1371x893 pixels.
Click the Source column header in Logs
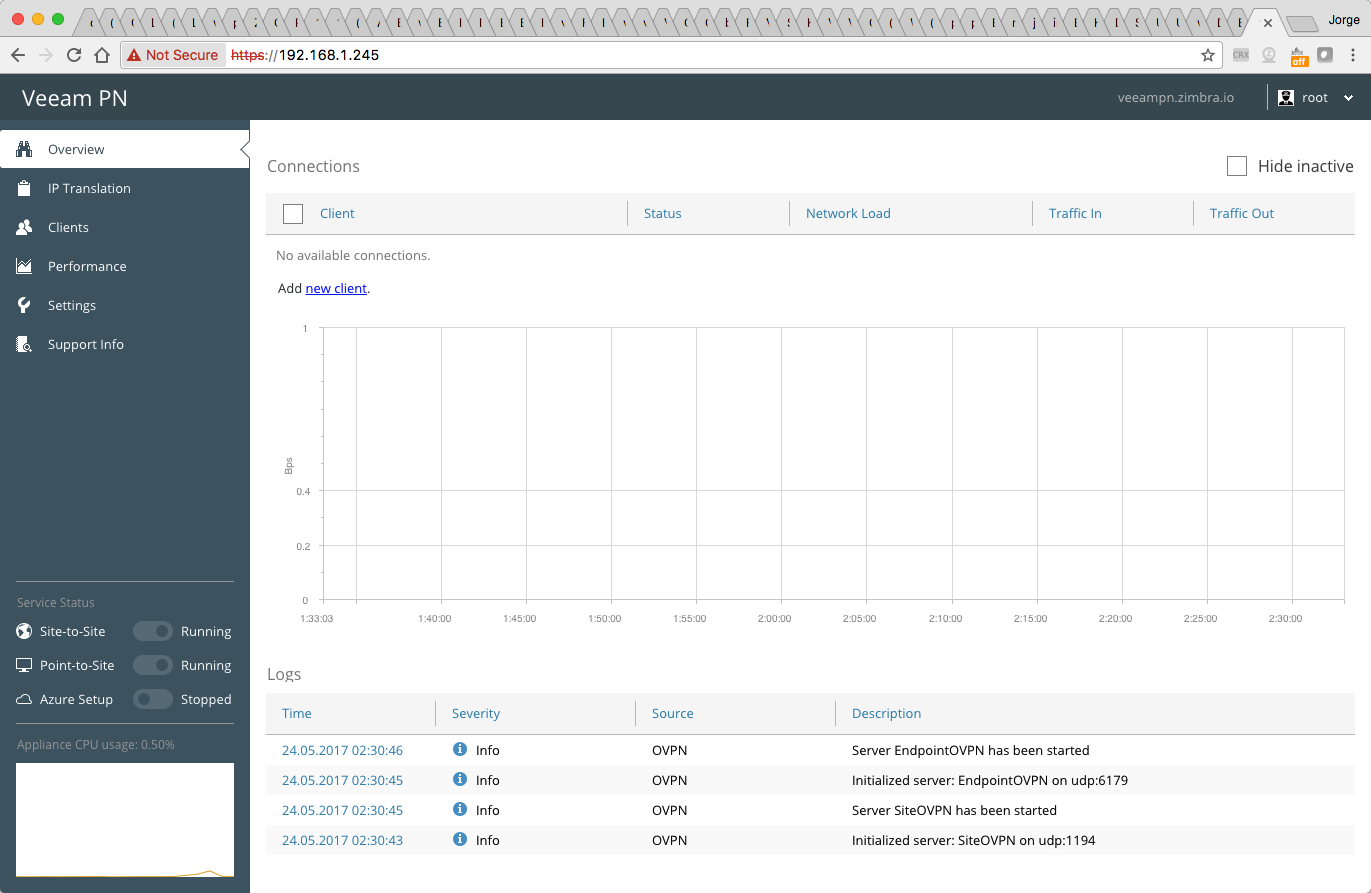pyautogui.click(x=672, y=713)
